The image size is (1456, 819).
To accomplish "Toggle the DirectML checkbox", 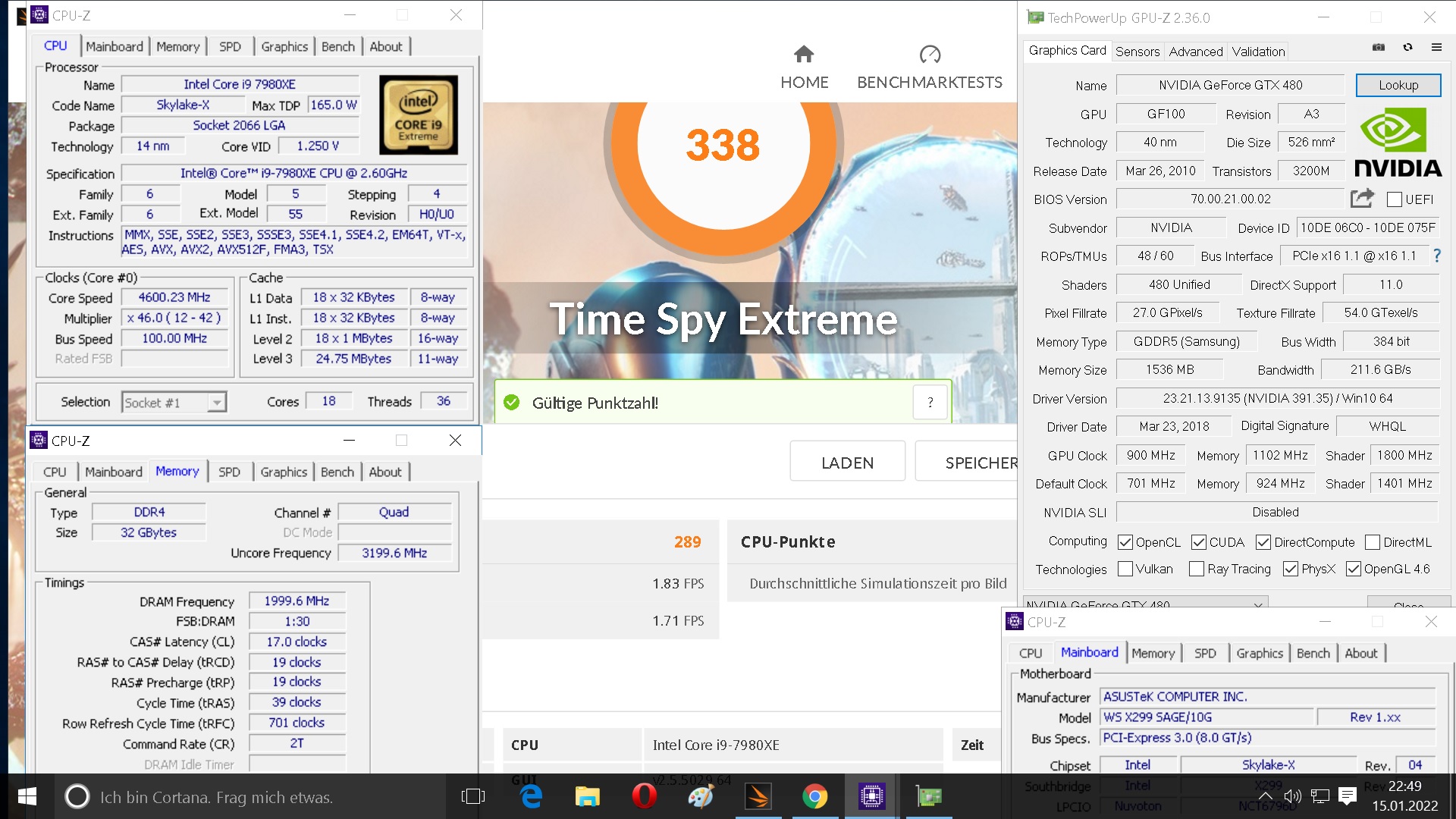I will 1373,542.
